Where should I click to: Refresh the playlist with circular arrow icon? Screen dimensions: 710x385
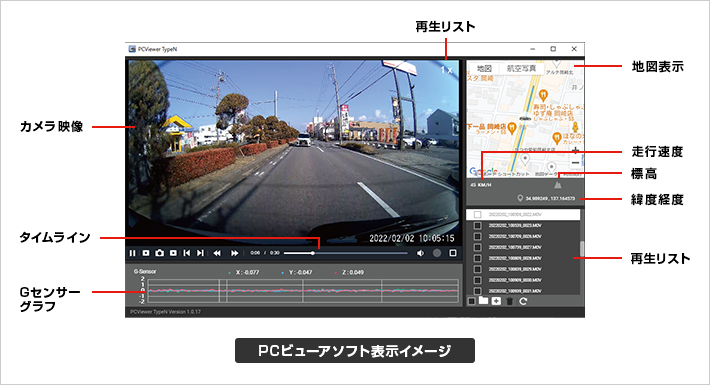523,301
